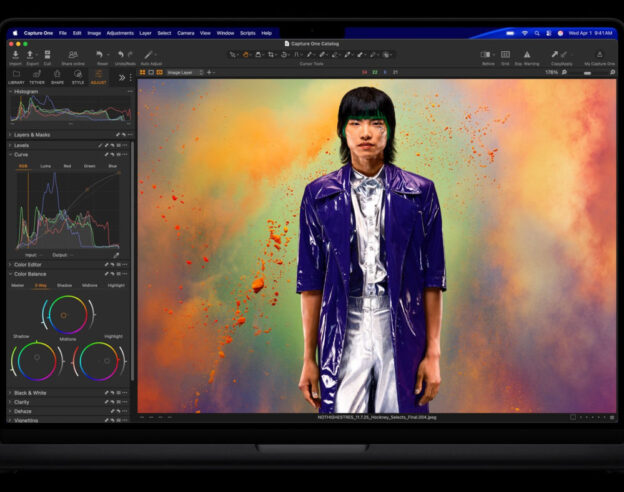The image size is (624, 492).
Task: Click the Auto Adjust wand icon
Action: pyautogui.click(x=148, y=55)
